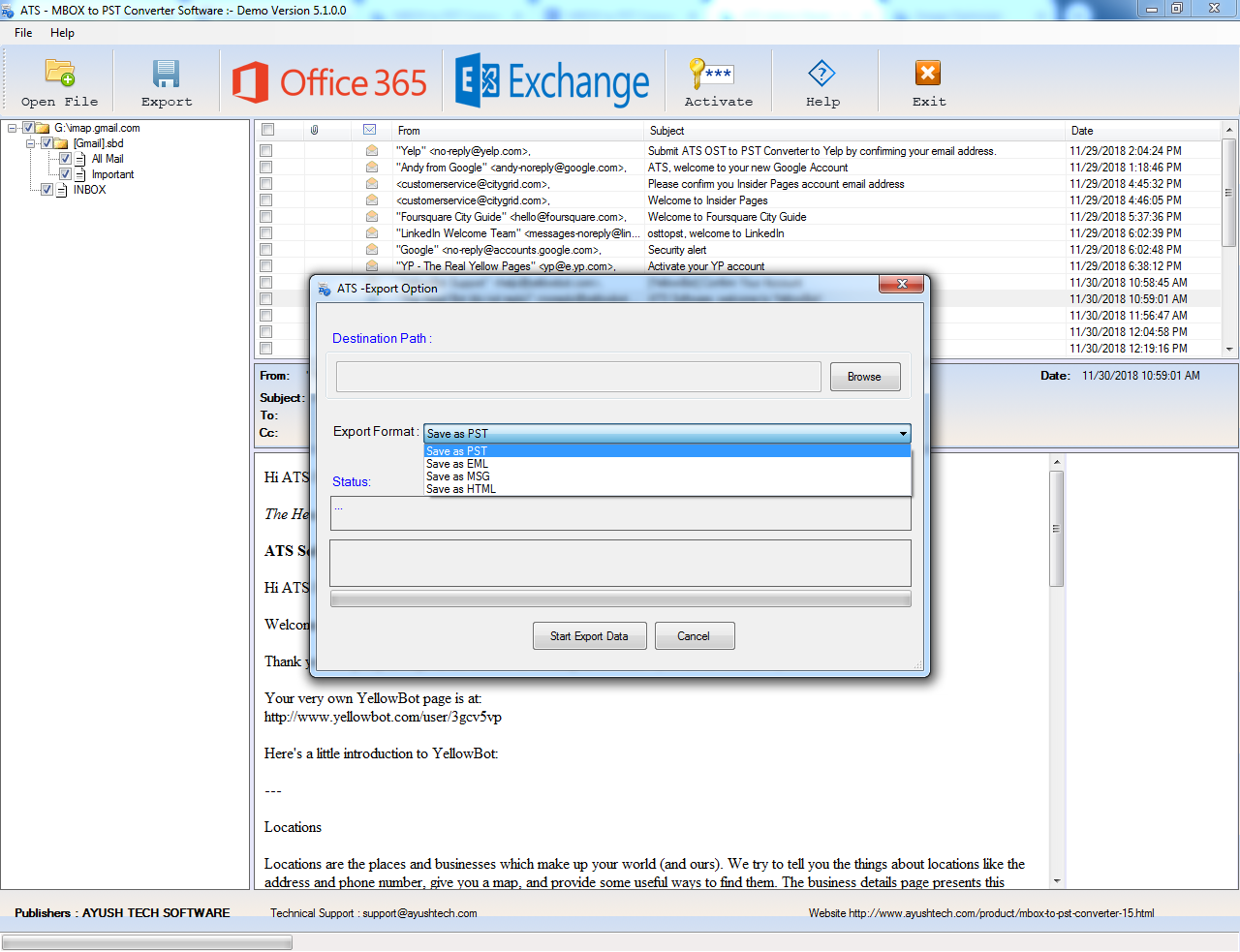The width and height of the screenshot is (1240, 952).
Task: Click the bottom horizontal scrollbar thumb
Action: pyautogui.click(x=147, y=942)
